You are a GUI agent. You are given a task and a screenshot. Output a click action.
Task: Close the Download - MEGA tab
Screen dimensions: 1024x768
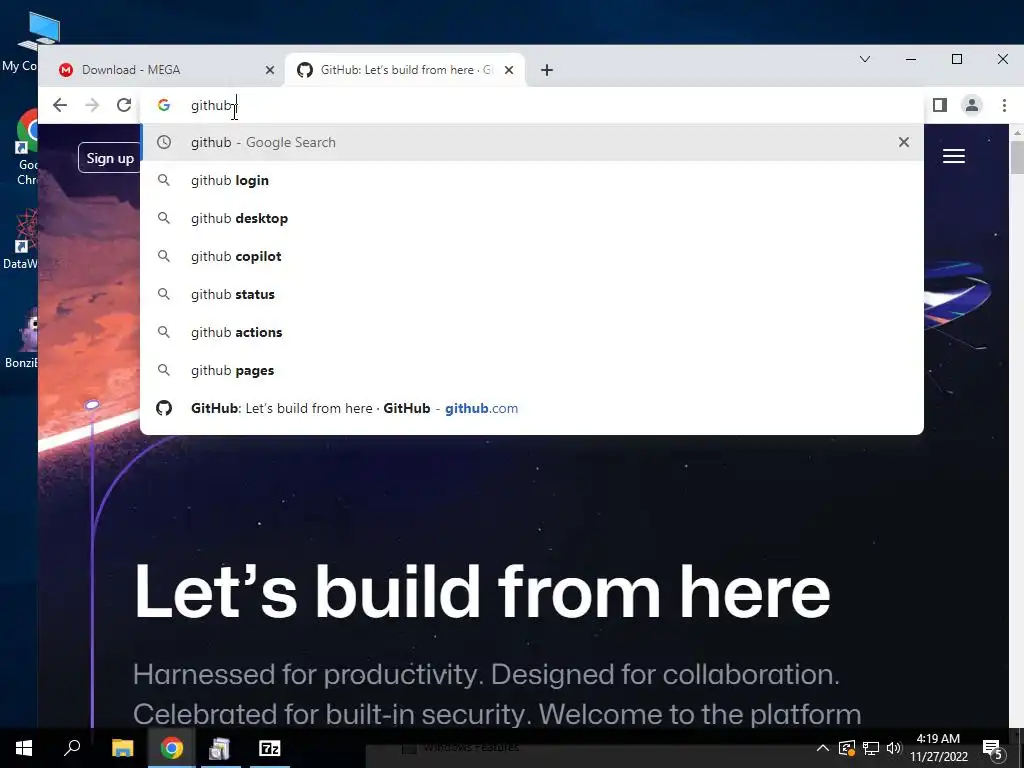tap(270, 70)
